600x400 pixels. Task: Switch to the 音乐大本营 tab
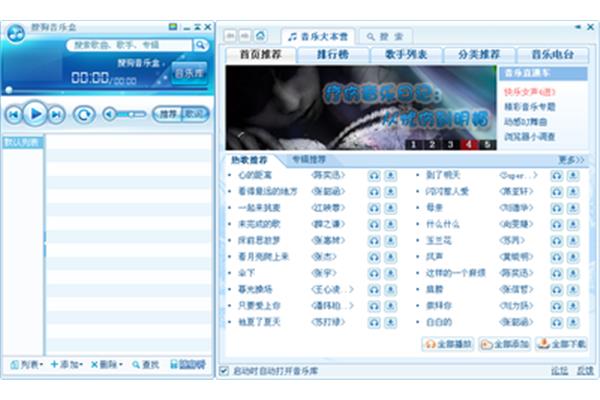coord(318,36)
